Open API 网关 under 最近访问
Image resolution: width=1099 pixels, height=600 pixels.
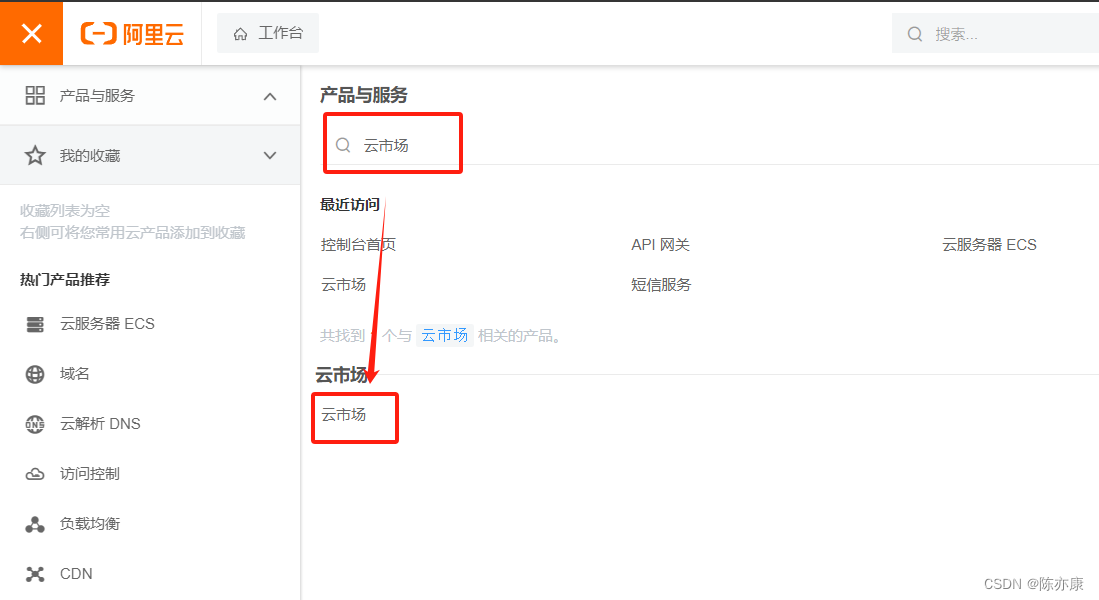pyautogui.click(x=660, y=245)
